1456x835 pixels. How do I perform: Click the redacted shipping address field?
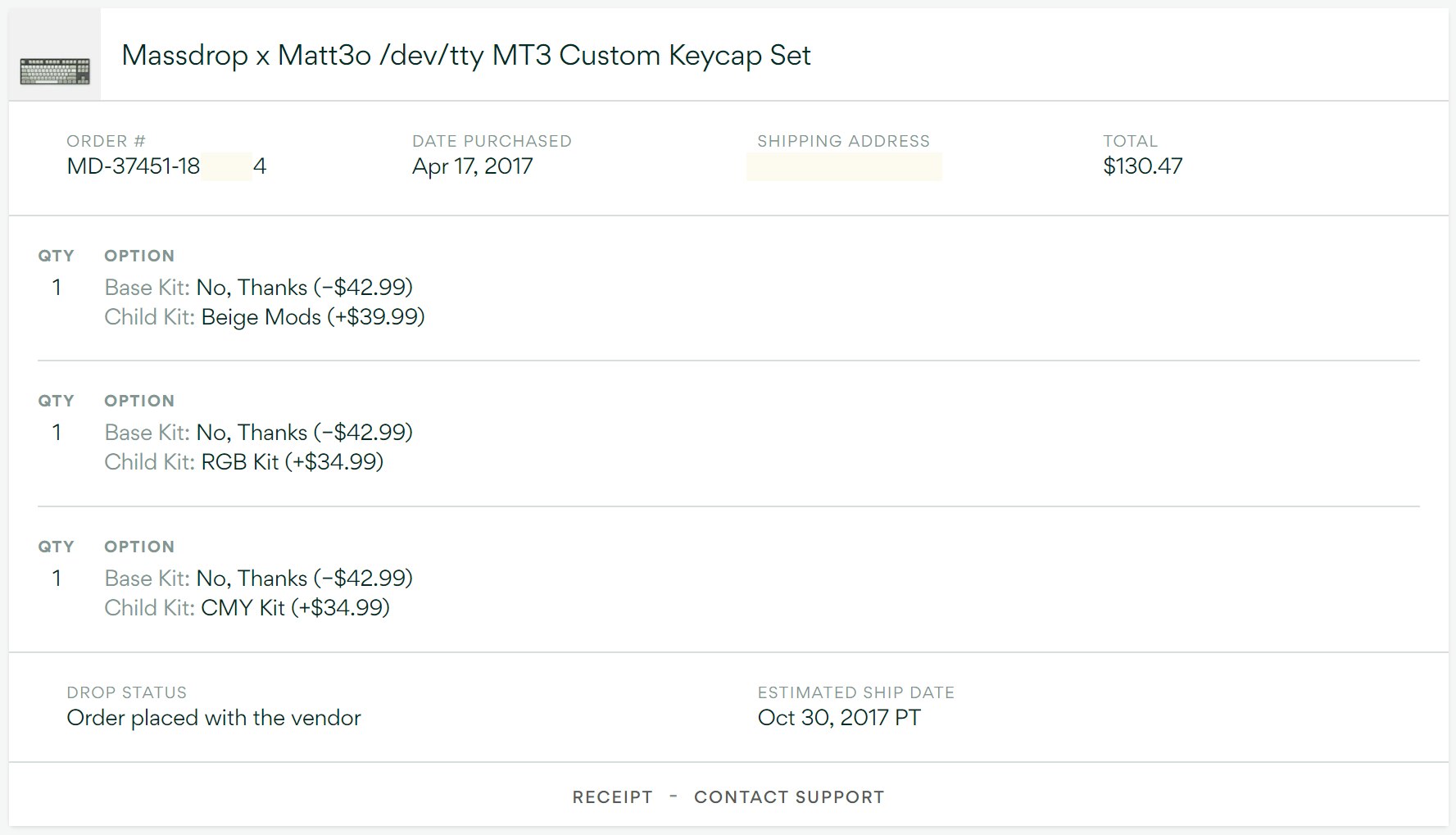click(843, 167)
